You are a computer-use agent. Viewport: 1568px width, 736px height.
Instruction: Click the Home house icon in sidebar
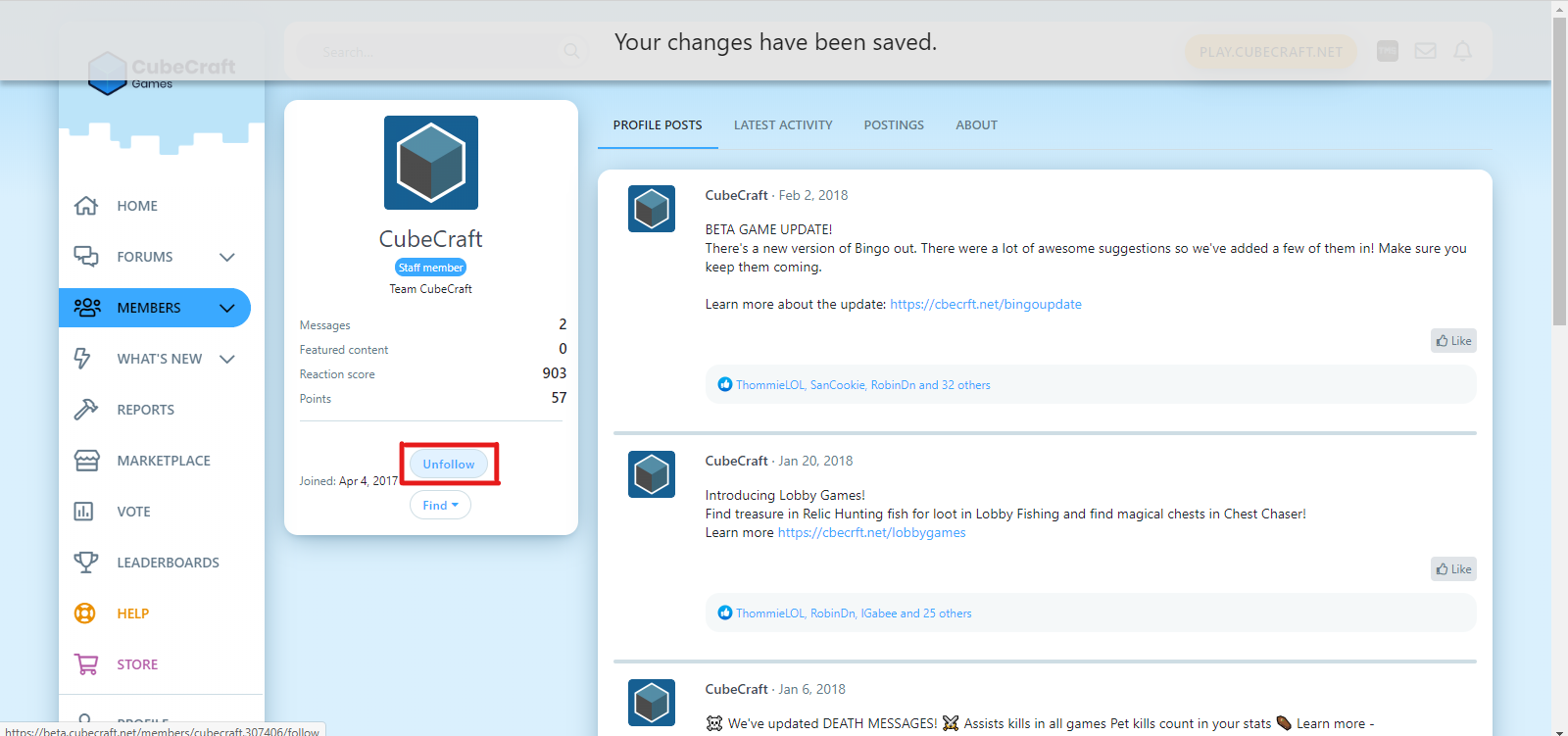click(x=86, y=206)
